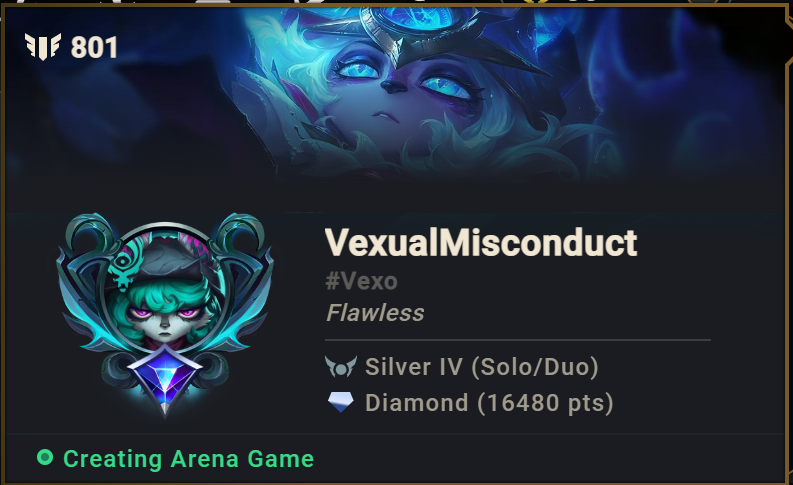
Task: Click the blue diamond gem on profile crest
Action: click(165, 377)
